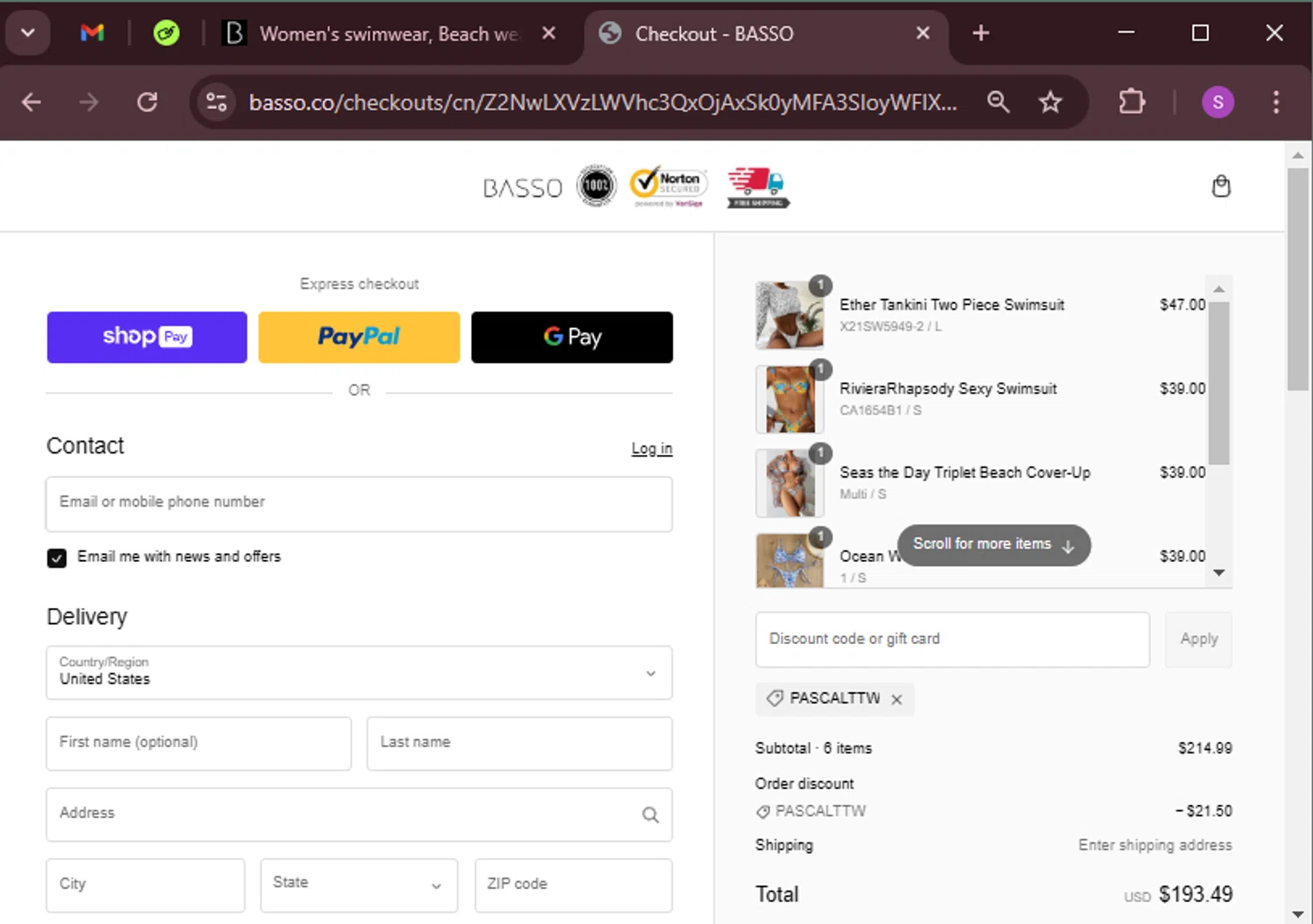Open the zoom magnifier icon
Screen dimensions: 1313x924
point(998,102)
